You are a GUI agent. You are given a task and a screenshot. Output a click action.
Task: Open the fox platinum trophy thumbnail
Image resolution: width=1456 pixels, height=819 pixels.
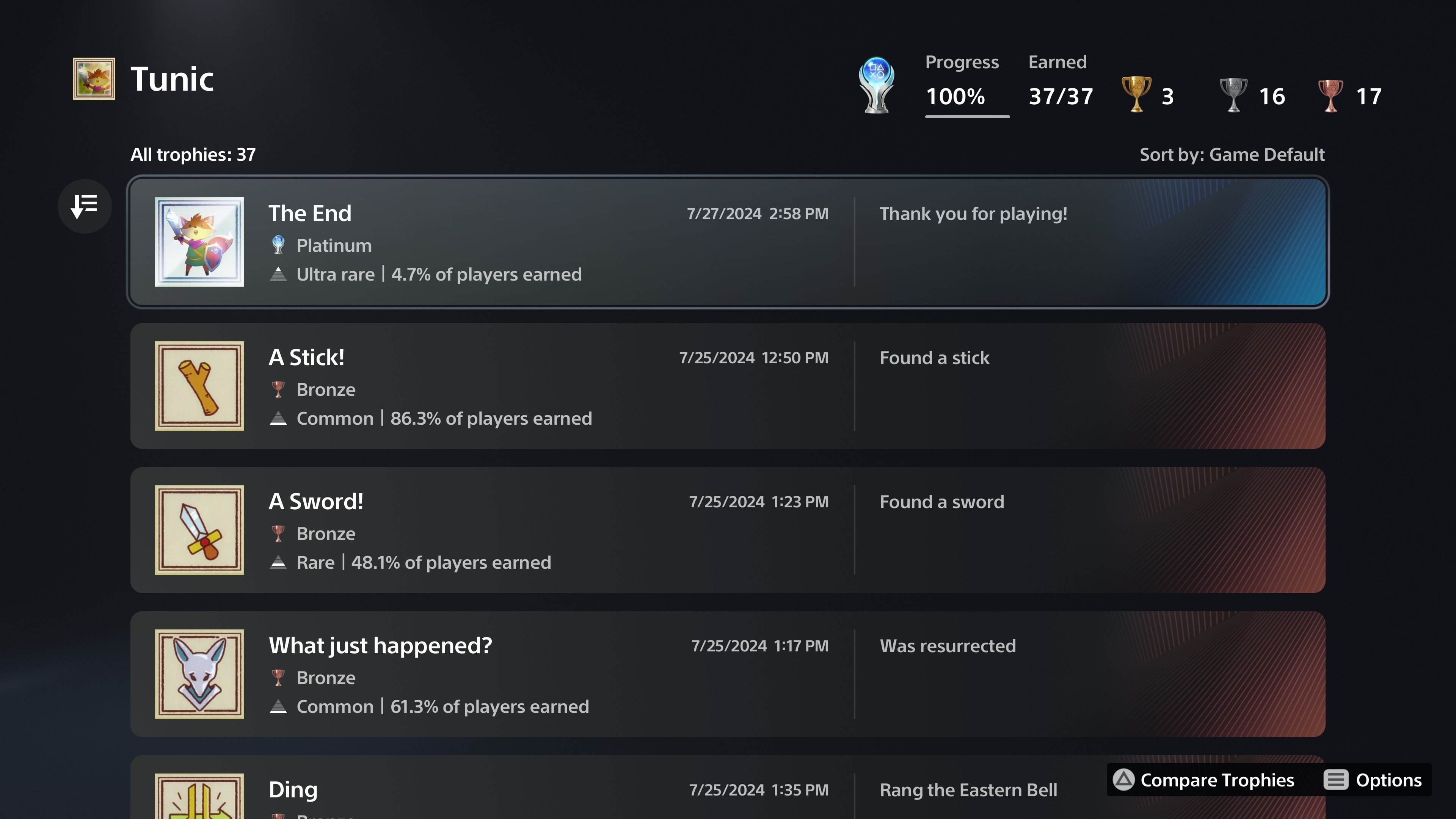coord(199,242)
